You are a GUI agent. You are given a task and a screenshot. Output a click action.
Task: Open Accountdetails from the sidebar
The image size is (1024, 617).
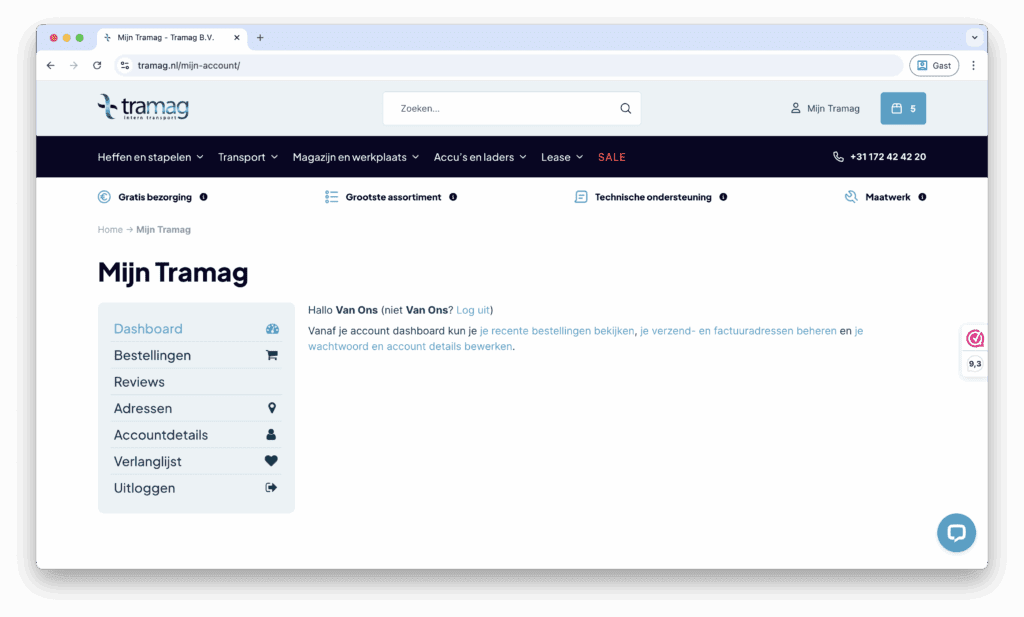[x=161, y=435]
